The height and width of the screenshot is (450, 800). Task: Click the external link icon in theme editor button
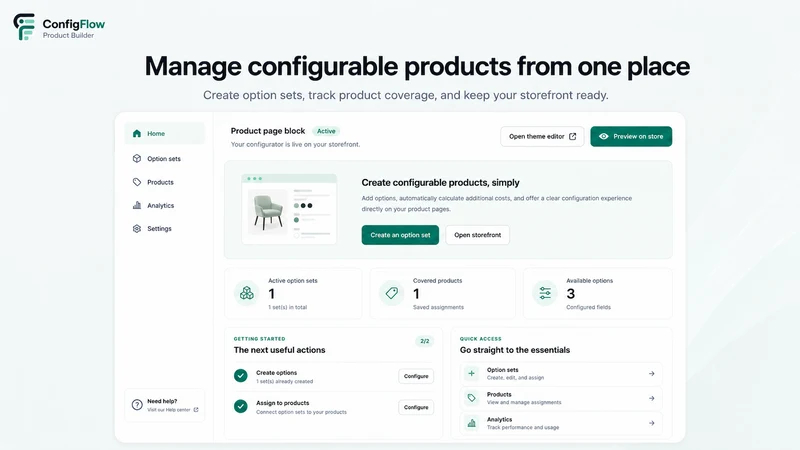pyautogui.click(x=572, y=136)
